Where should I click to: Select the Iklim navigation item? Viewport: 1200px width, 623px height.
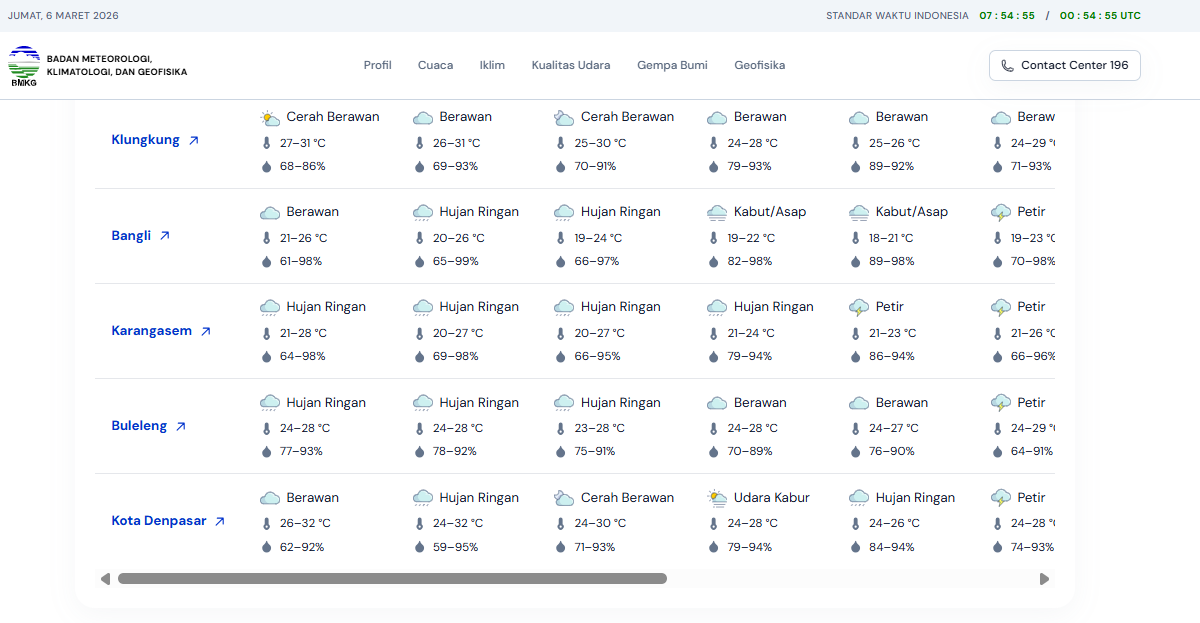pos(492,66)
